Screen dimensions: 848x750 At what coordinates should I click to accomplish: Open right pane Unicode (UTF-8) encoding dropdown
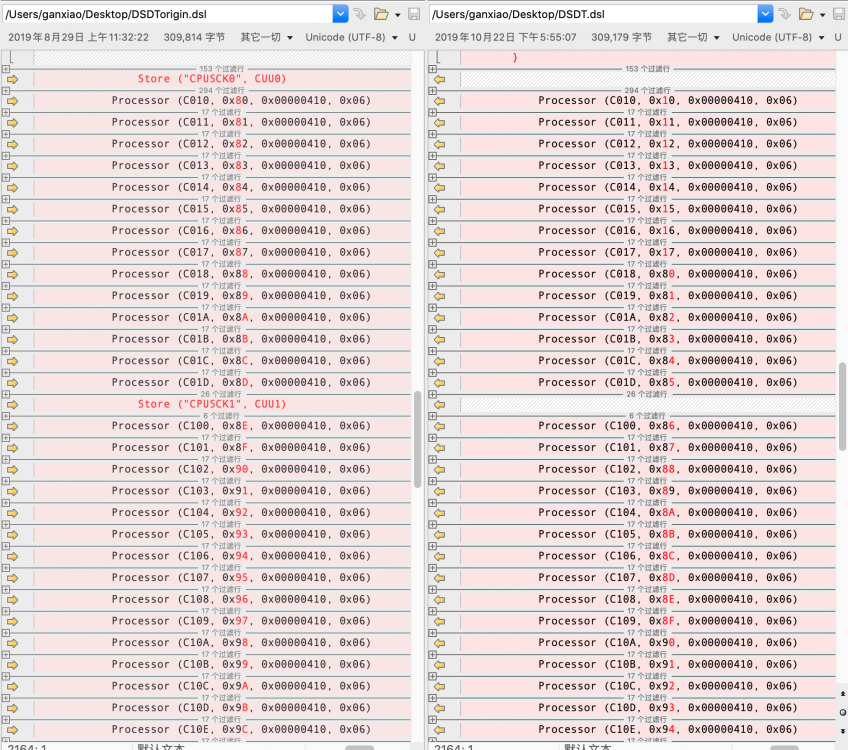pos(778,37)
